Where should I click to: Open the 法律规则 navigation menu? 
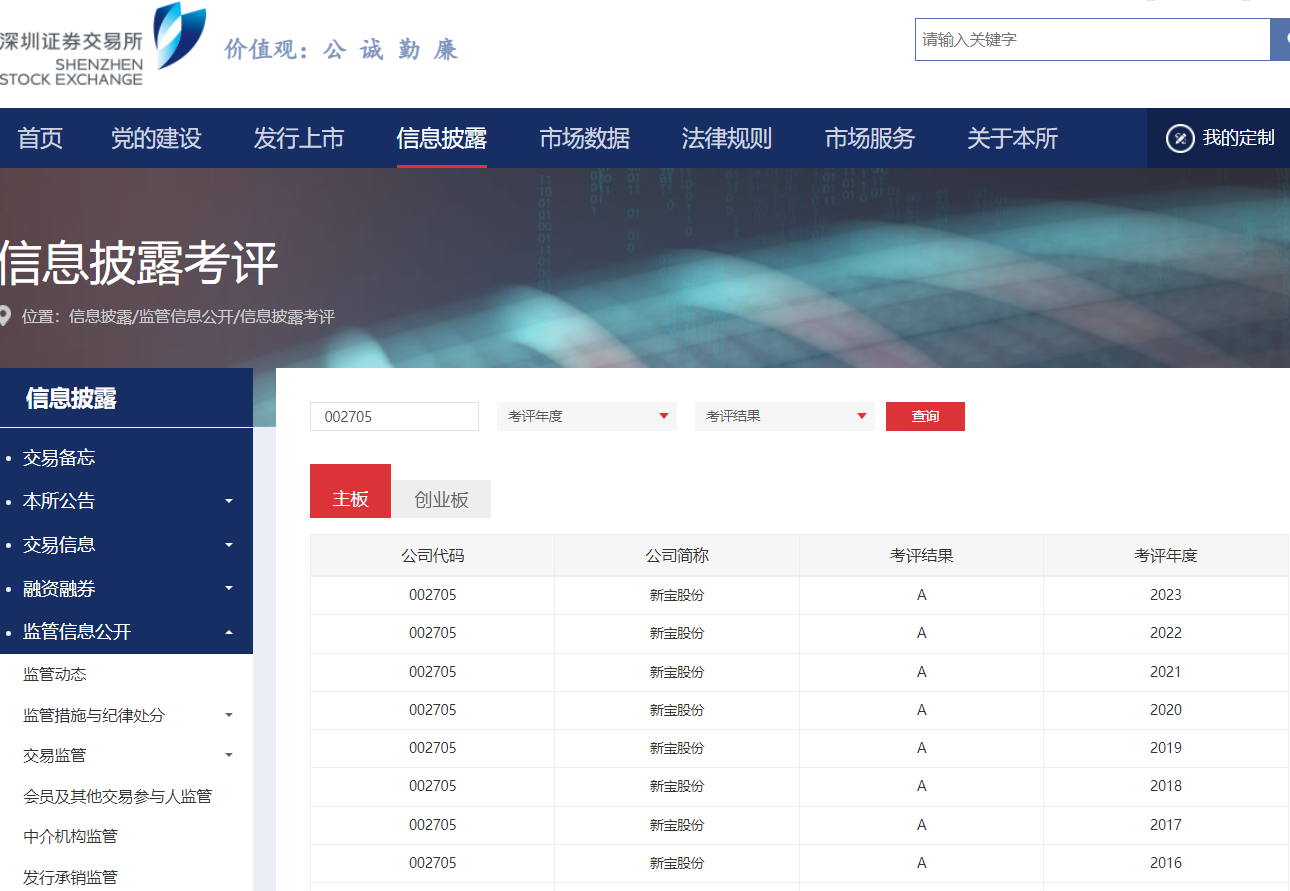(726, 138)
